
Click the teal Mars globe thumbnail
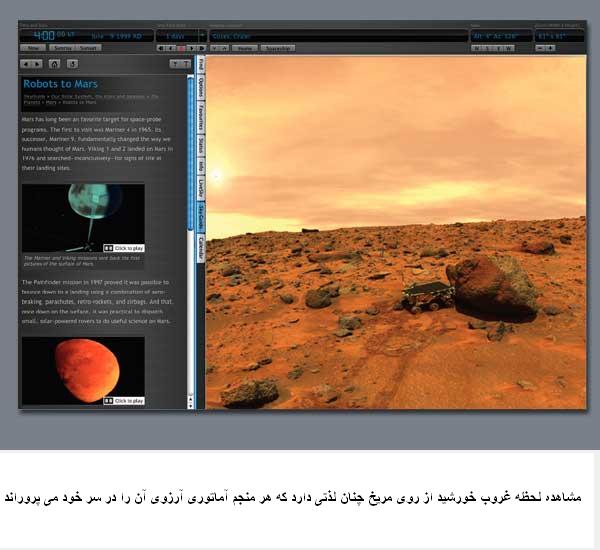point(83,218)
